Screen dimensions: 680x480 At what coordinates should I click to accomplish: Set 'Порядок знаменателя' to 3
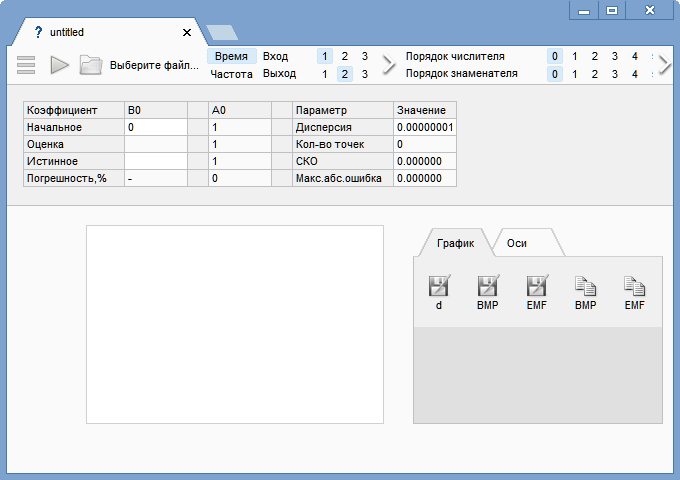click(615, 74)
